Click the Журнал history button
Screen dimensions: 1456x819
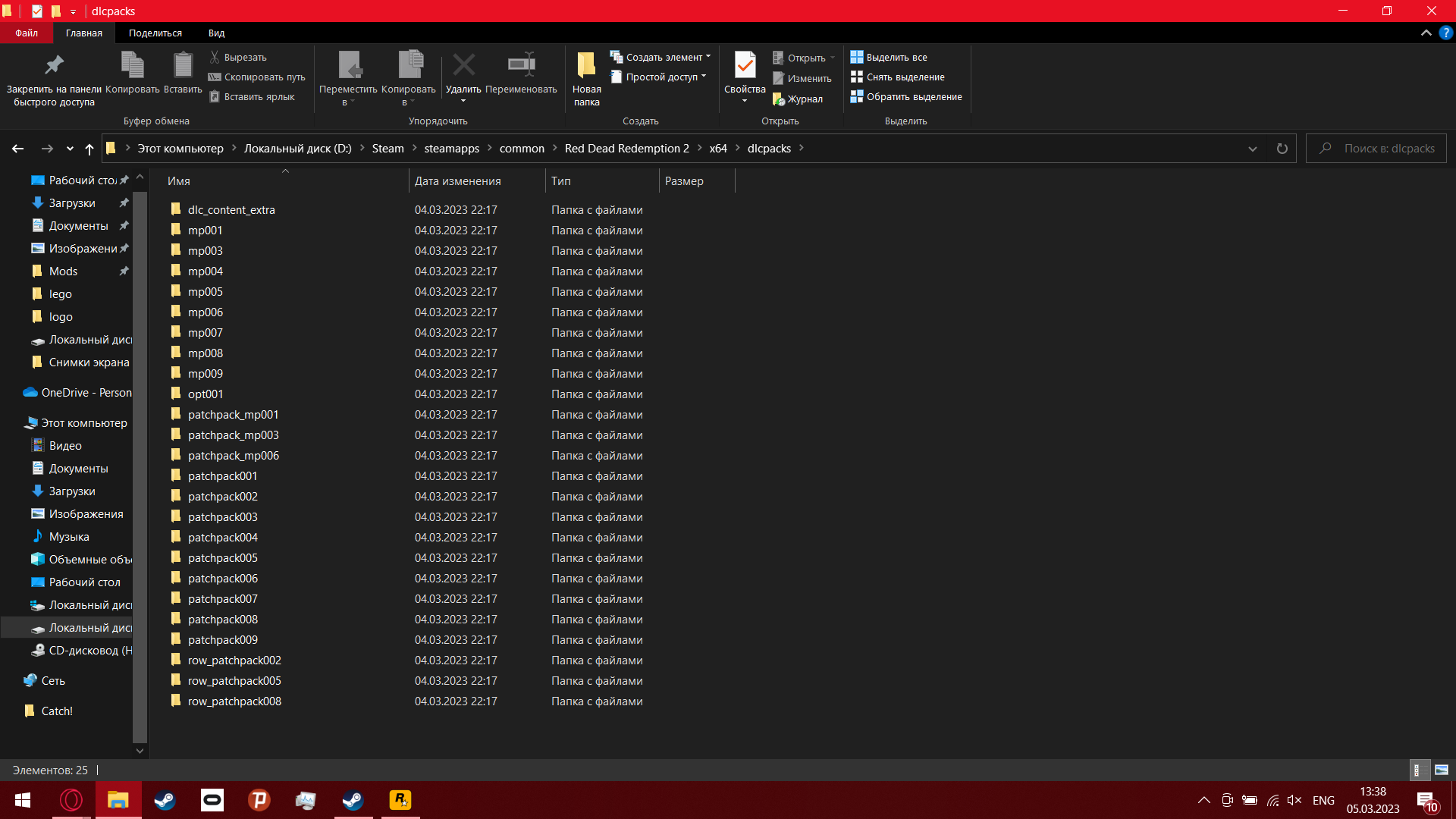click(797, 99)
